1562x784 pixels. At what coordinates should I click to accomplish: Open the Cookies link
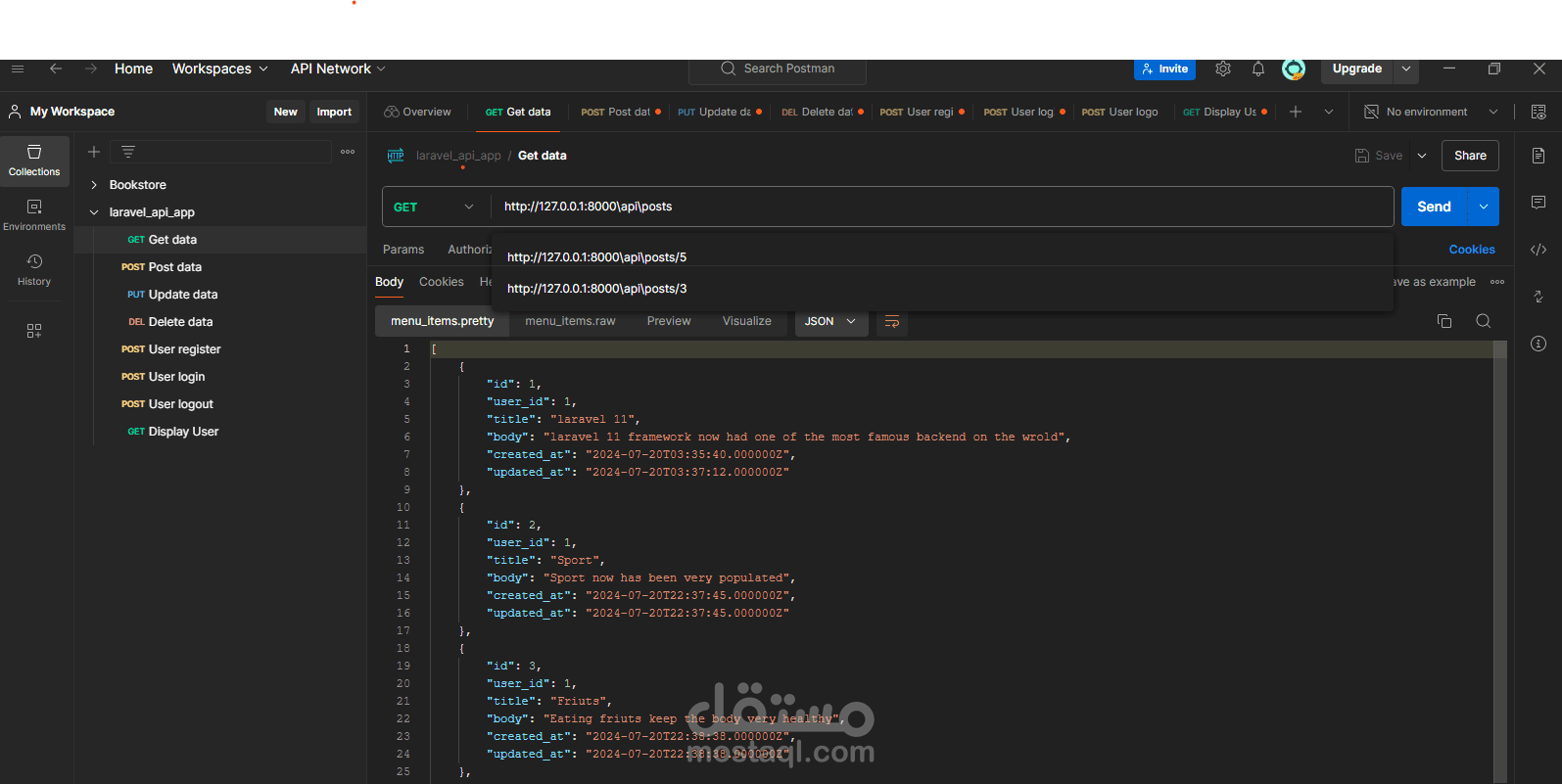[1472, 250]
